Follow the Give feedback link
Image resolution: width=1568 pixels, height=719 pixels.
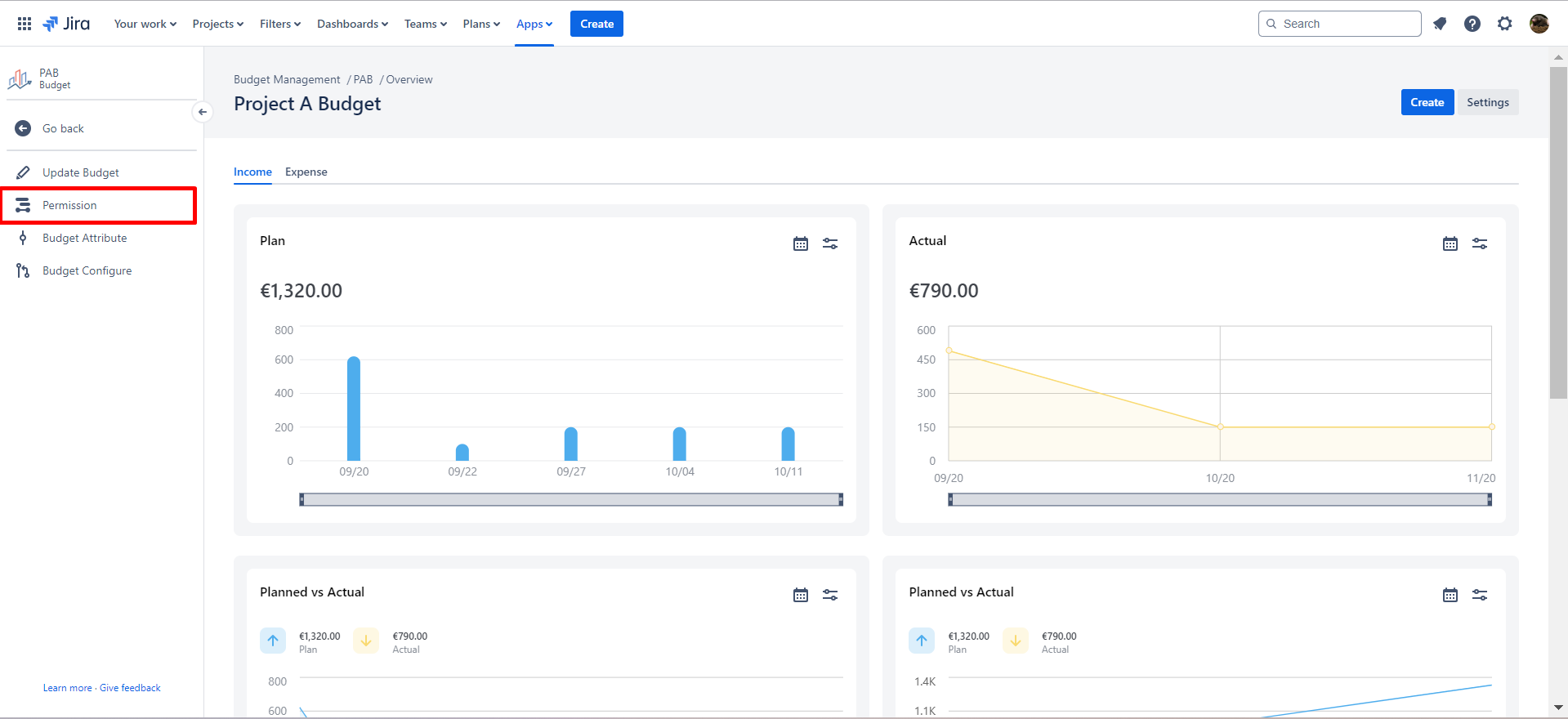click(130, 688)
